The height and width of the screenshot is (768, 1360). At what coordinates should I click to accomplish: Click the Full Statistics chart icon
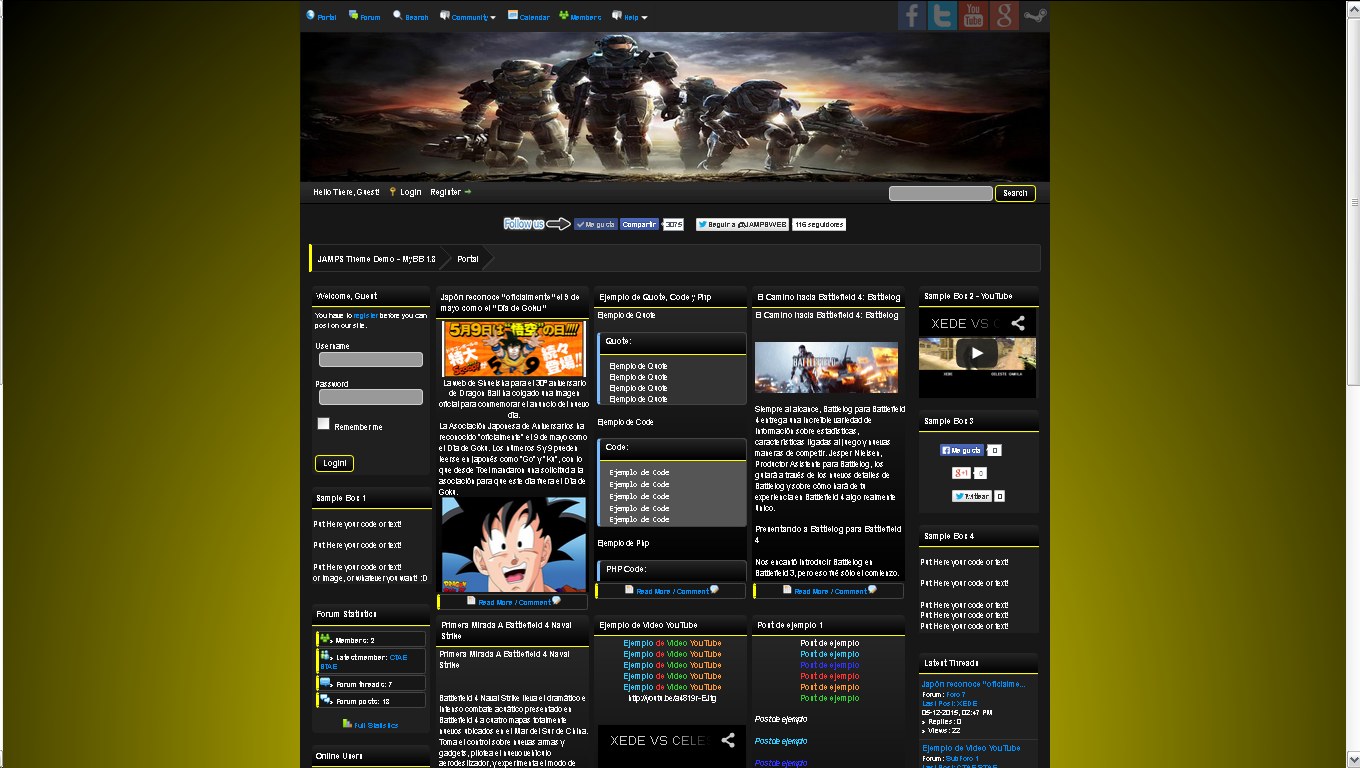347,723
